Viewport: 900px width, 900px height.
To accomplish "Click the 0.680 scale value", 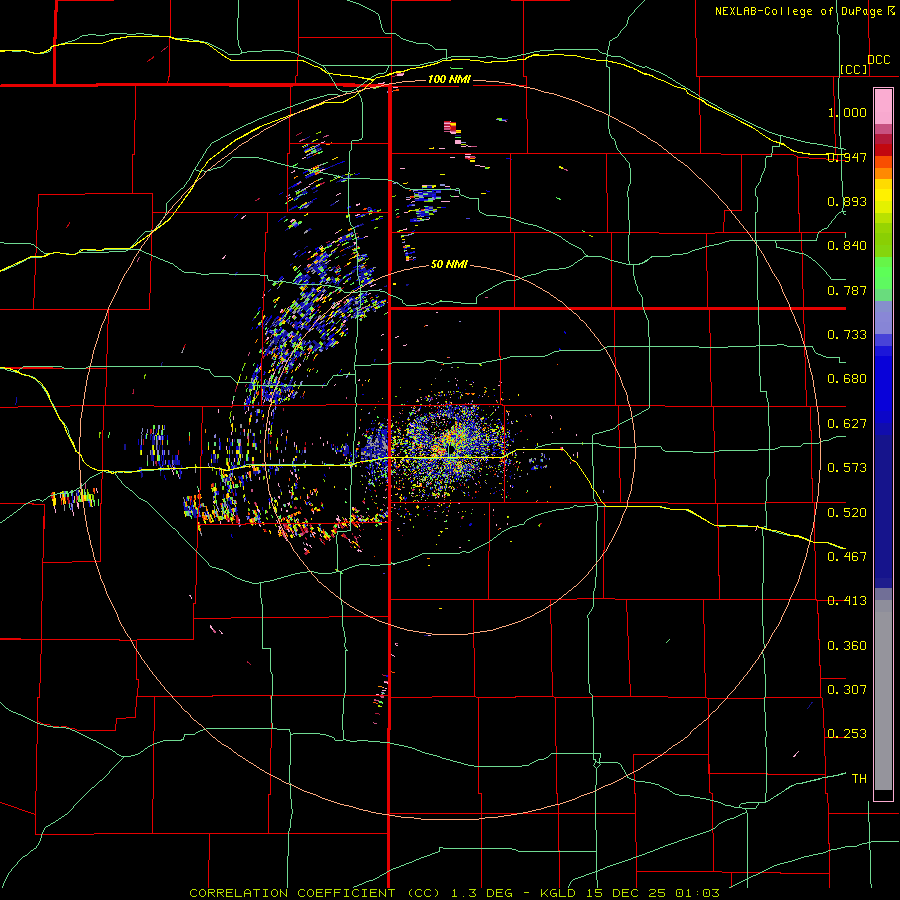I will click(847, 379).
